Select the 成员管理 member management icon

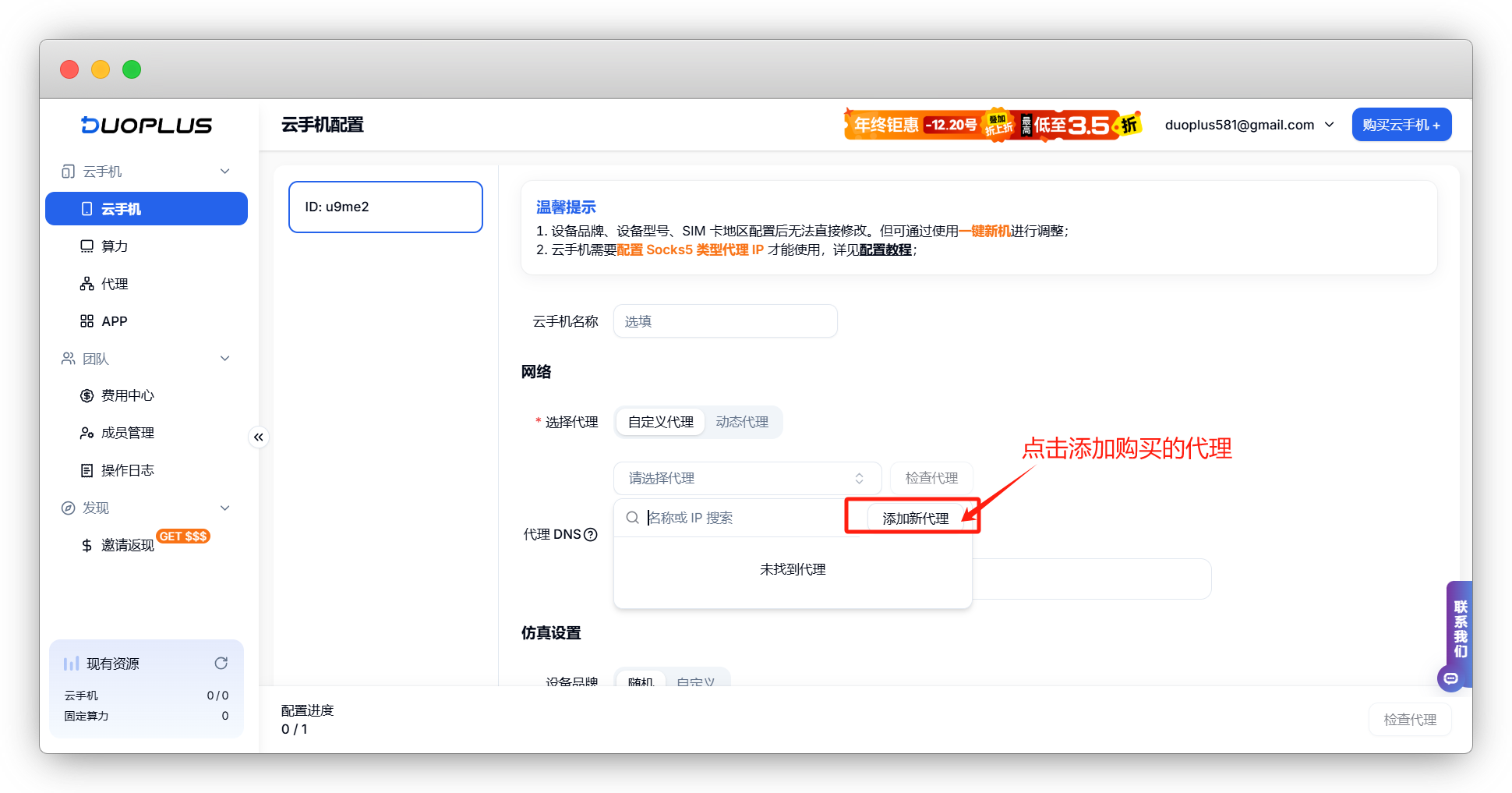pos(87,433)
